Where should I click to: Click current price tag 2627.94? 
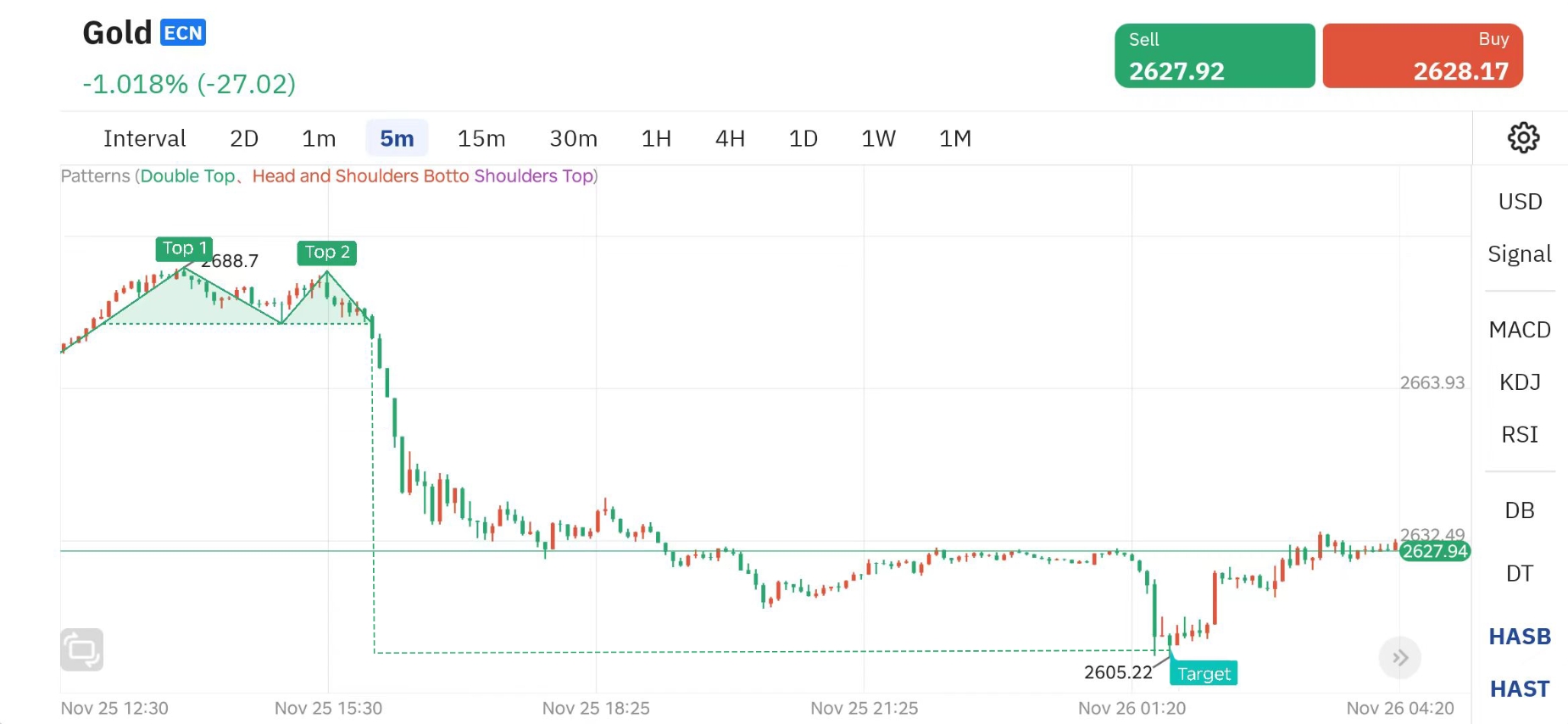click(1434, 552)
